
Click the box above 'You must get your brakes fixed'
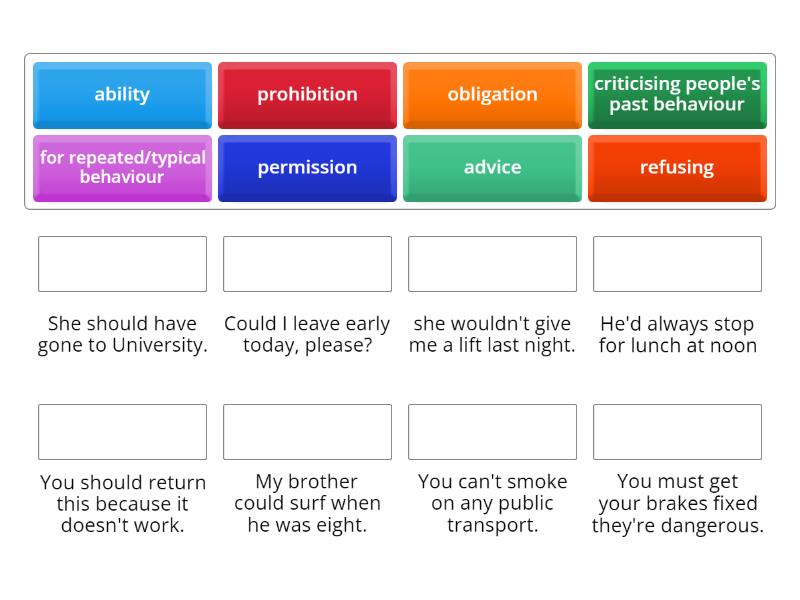click(677, 432)
